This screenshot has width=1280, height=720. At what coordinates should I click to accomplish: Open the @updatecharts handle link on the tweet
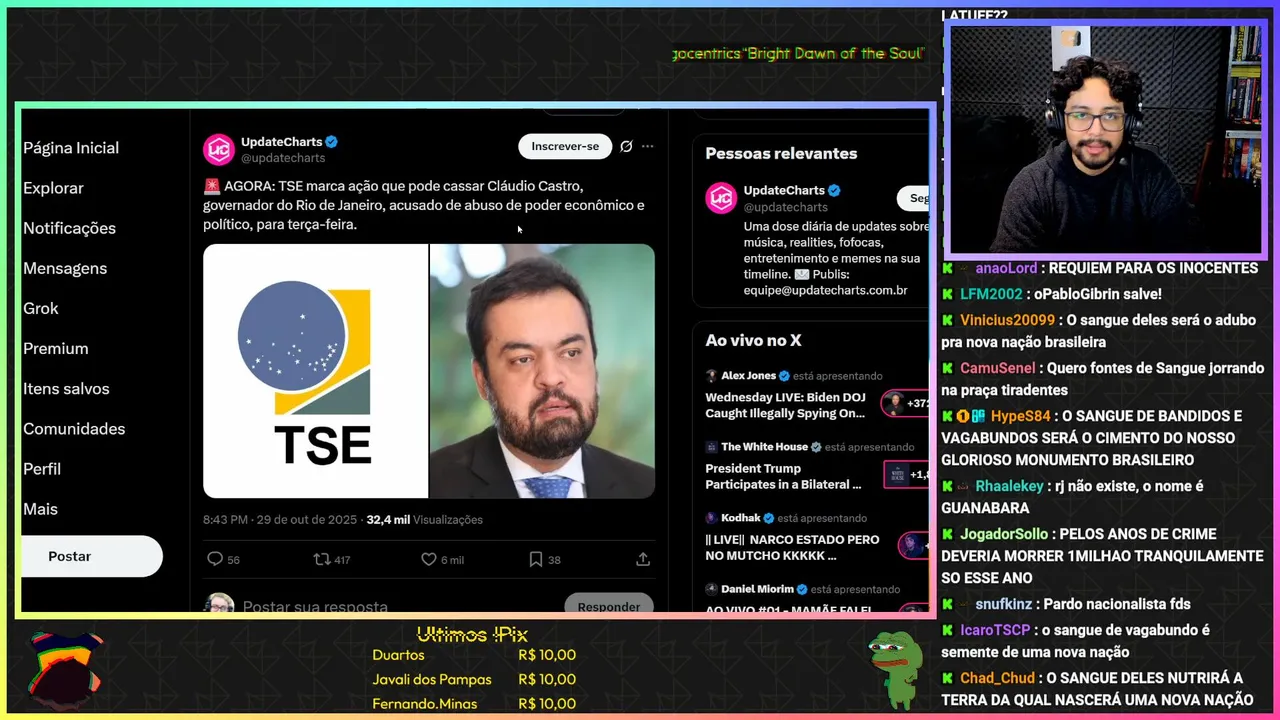(283, 158)
